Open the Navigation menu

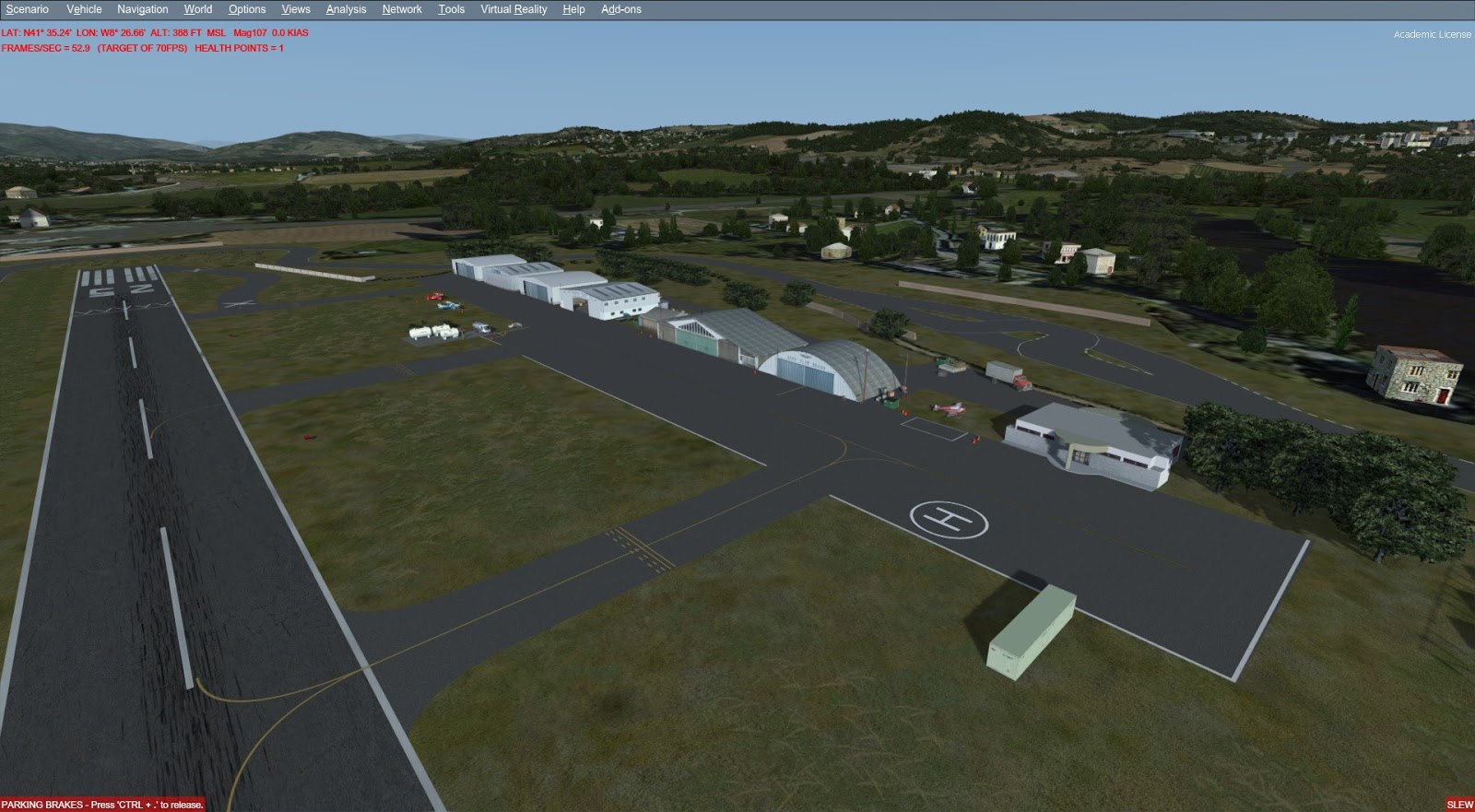pos(142,9)
